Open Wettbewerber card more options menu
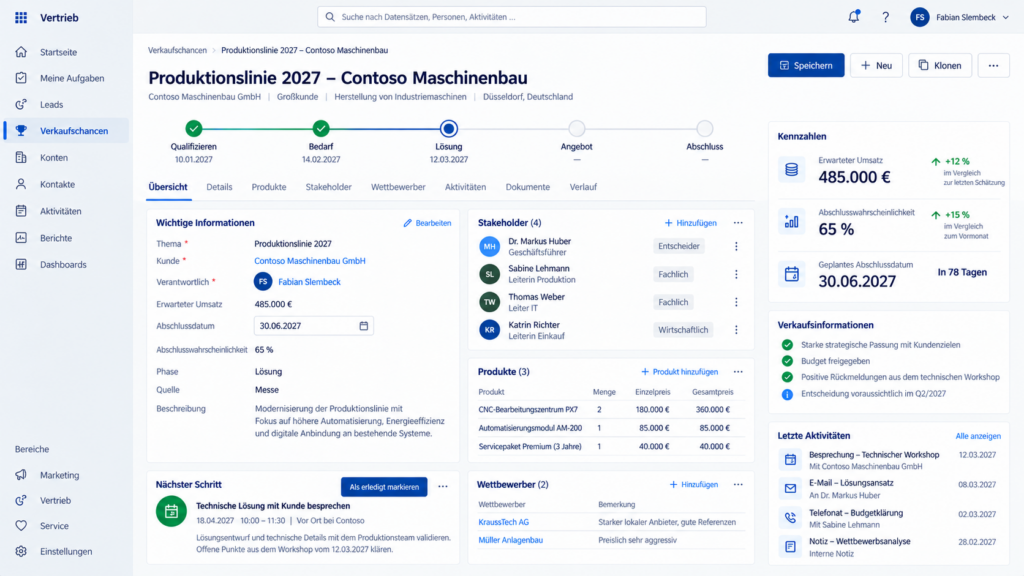The width and height of the screenshot is (1024, 576). tap(738, 485)
